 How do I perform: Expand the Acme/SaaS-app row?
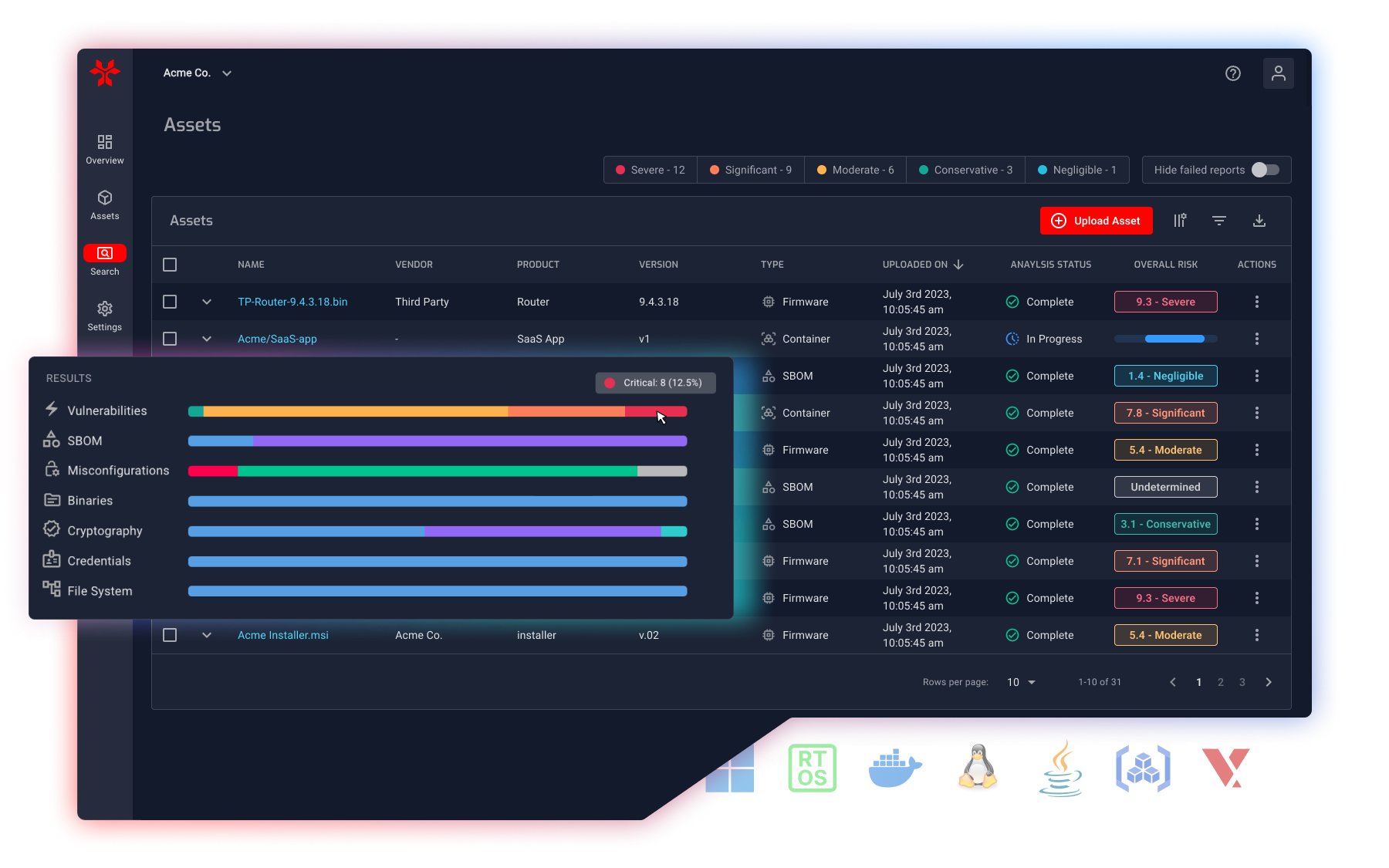(207, 339)
